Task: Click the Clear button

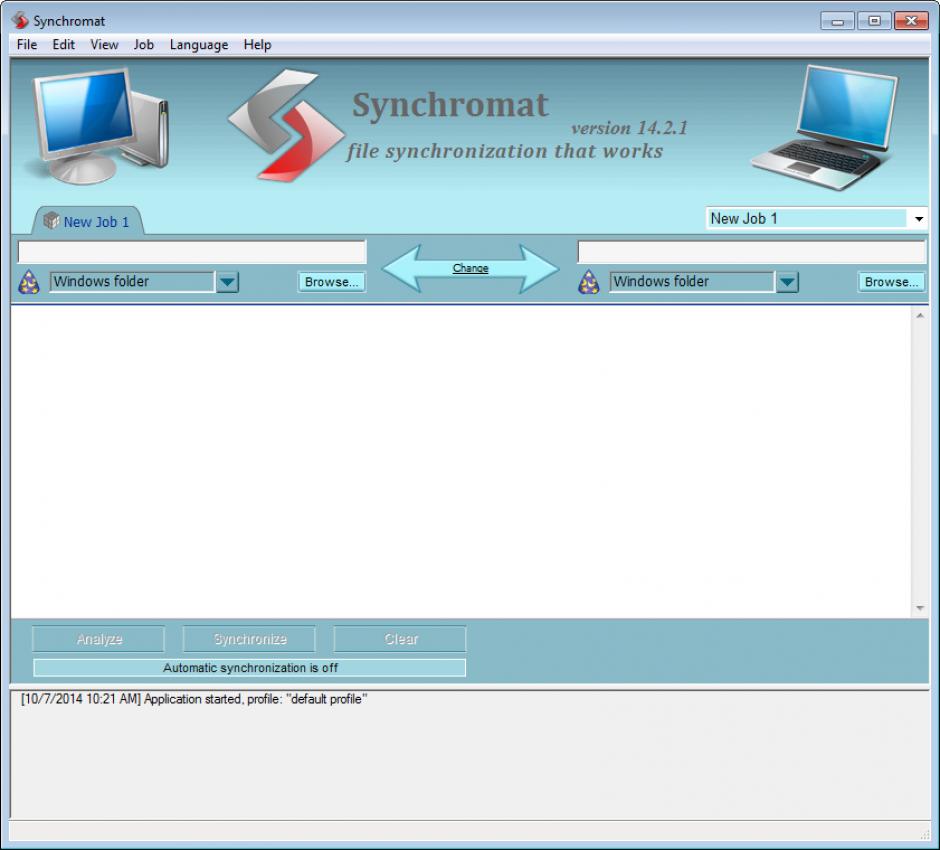Action: click(400, 639)
